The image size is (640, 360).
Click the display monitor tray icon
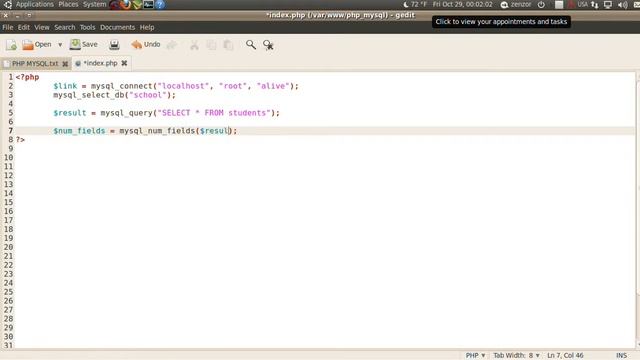coord(608,4)
